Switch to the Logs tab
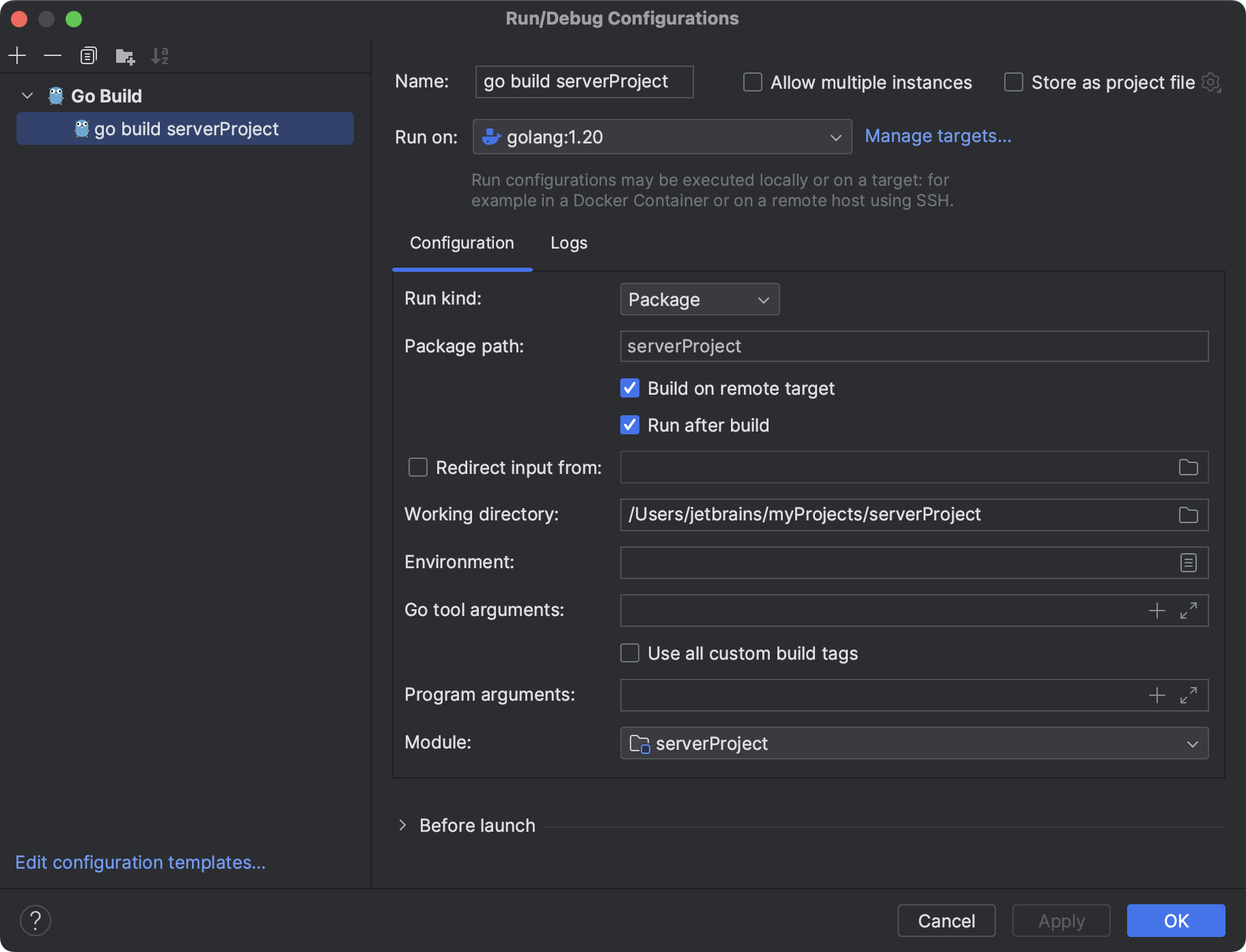Viewport: 1246px width, 952px height. point(568,243)
